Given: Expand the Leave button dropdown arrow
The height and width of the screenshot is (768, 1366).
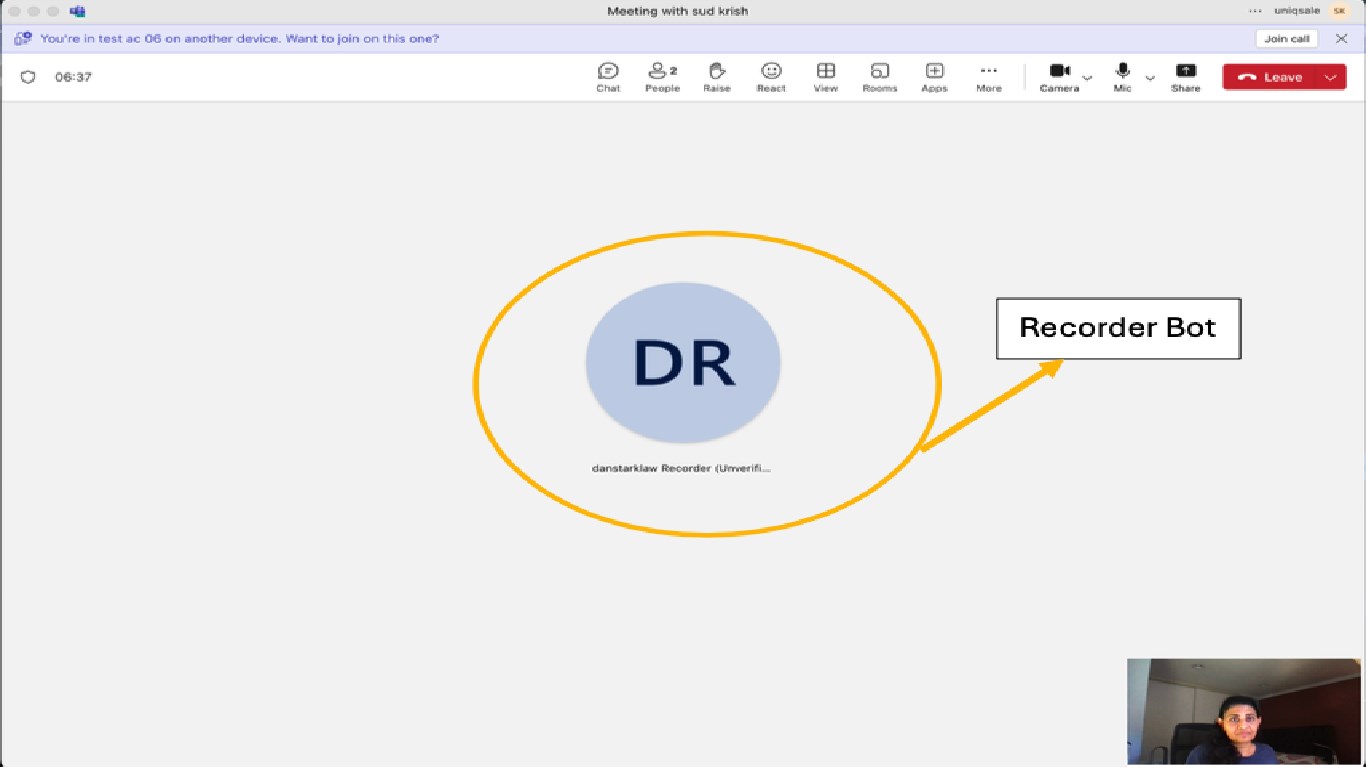Looking at the screenshot, I should pyautogui.click(x=1331, y=77).
